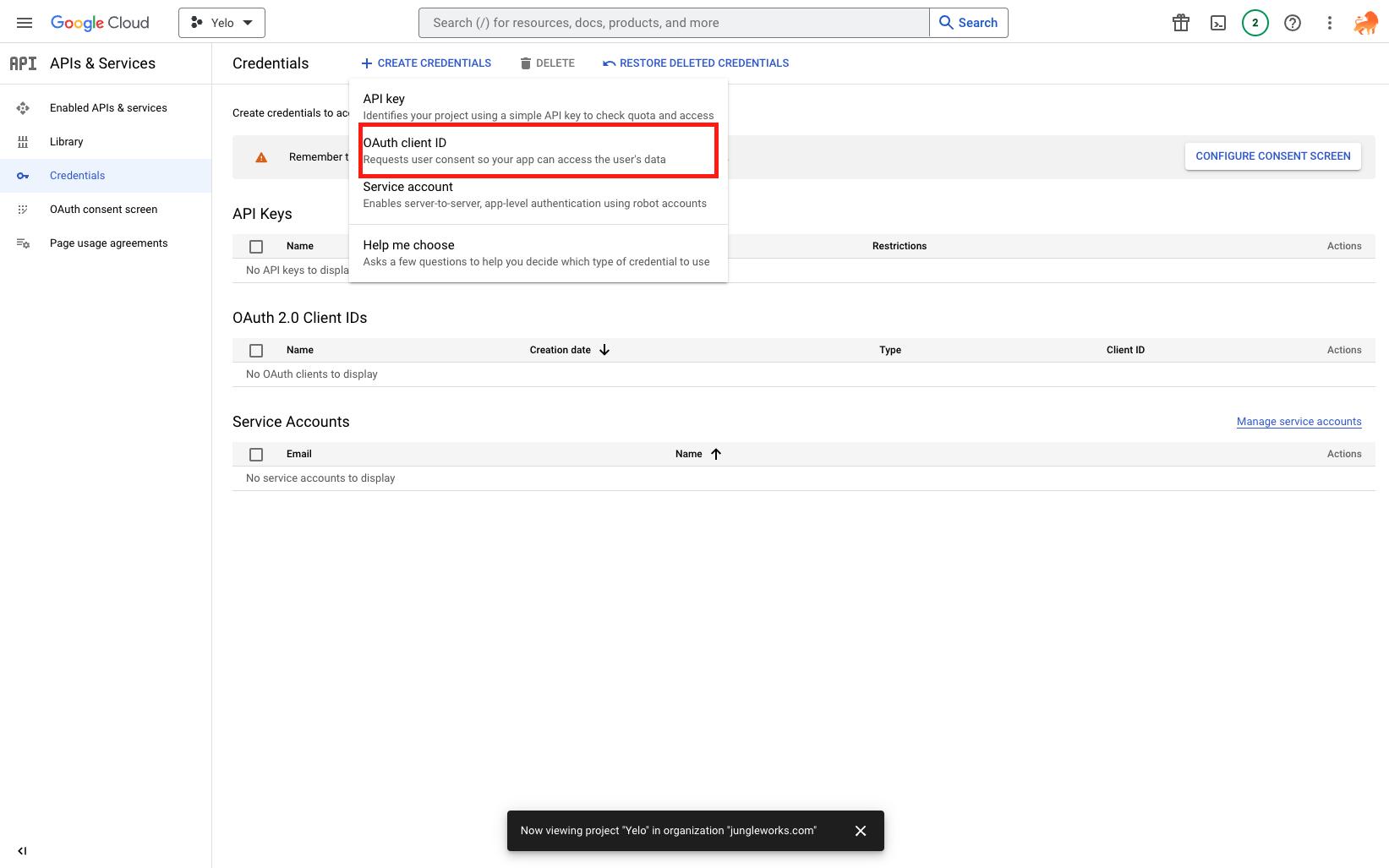Viewport: 1389px width, 868px height.
Task: Open Manage service accounts link
Action: (x=1299, y=422)
